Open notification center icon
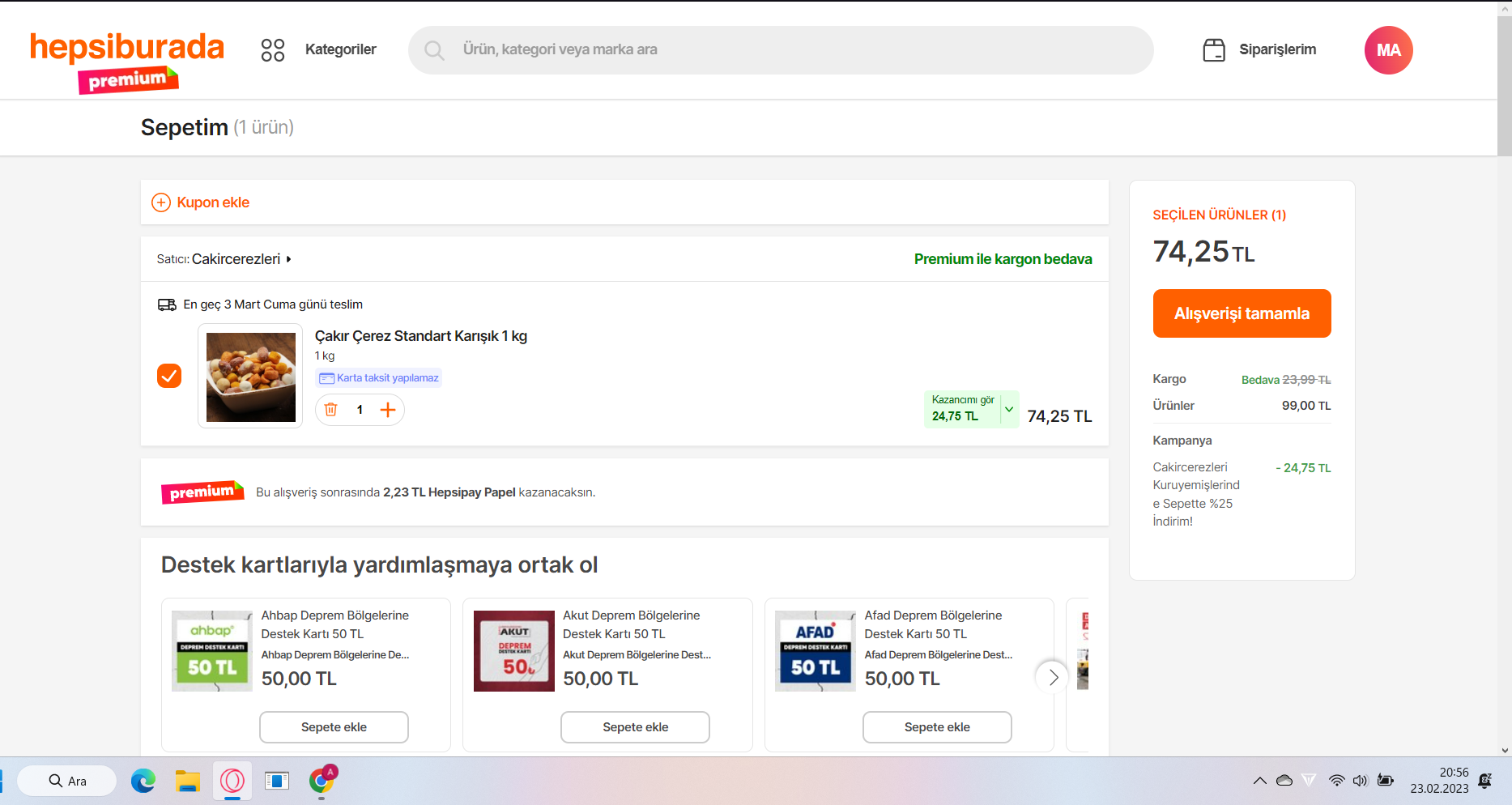Viewport: 1512px width, 805px height. tap(1485, 781)
